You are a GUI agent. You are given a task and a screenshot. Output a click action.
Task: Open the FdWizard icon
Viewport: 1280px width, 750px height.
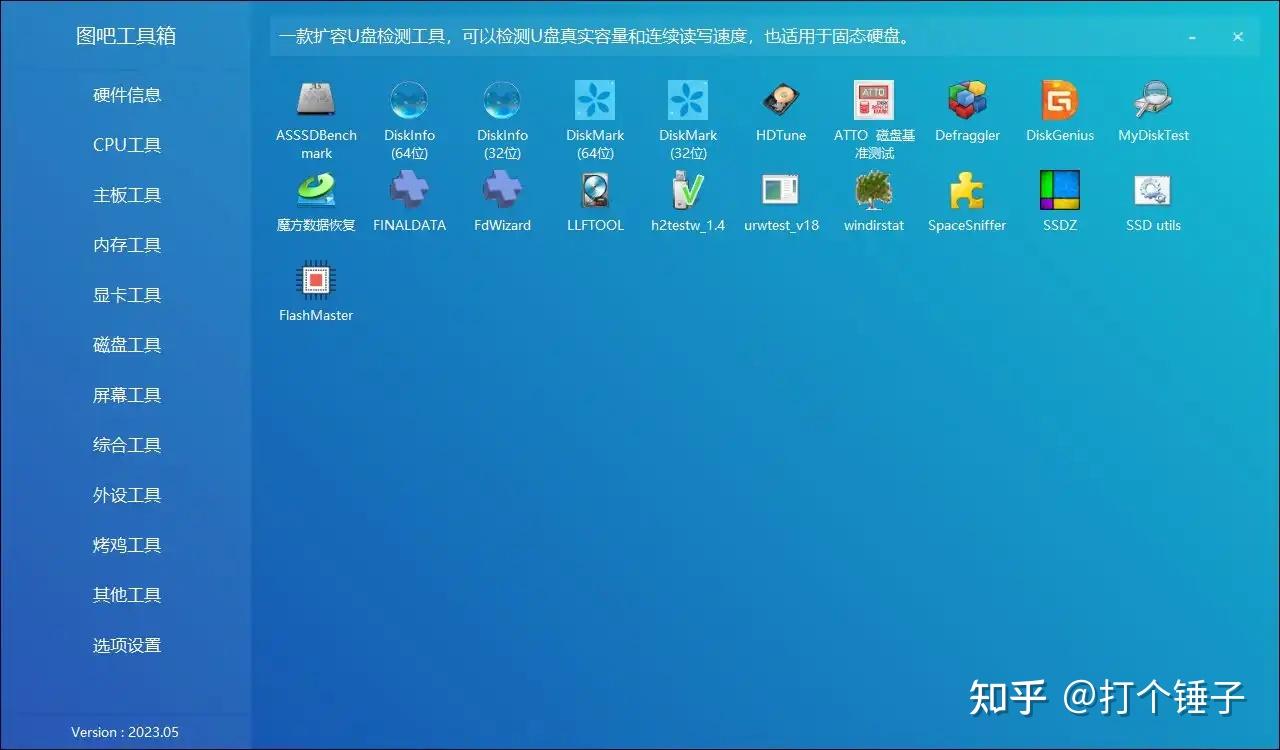point(502,190)
